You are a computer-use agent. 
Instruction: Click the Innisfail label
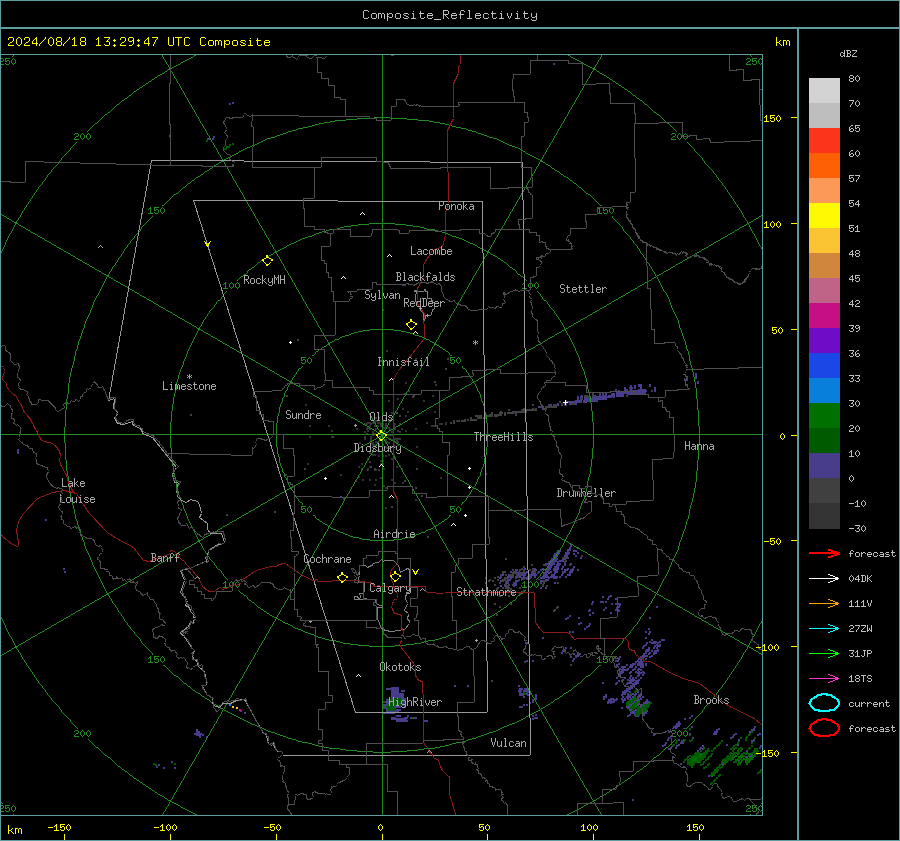403,362
